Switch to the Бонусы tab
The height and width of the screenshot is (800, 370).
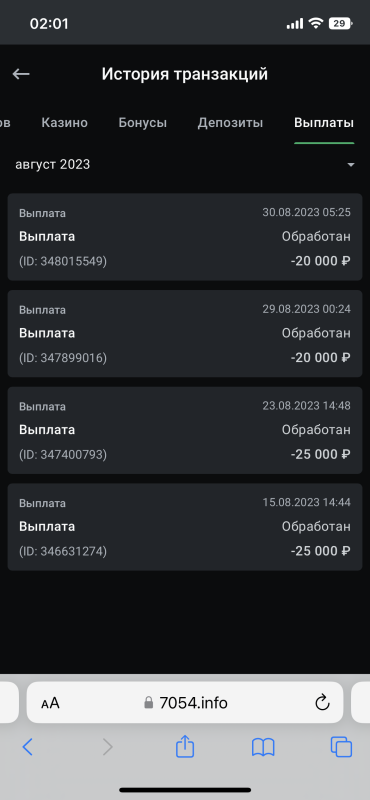(142, 122)
